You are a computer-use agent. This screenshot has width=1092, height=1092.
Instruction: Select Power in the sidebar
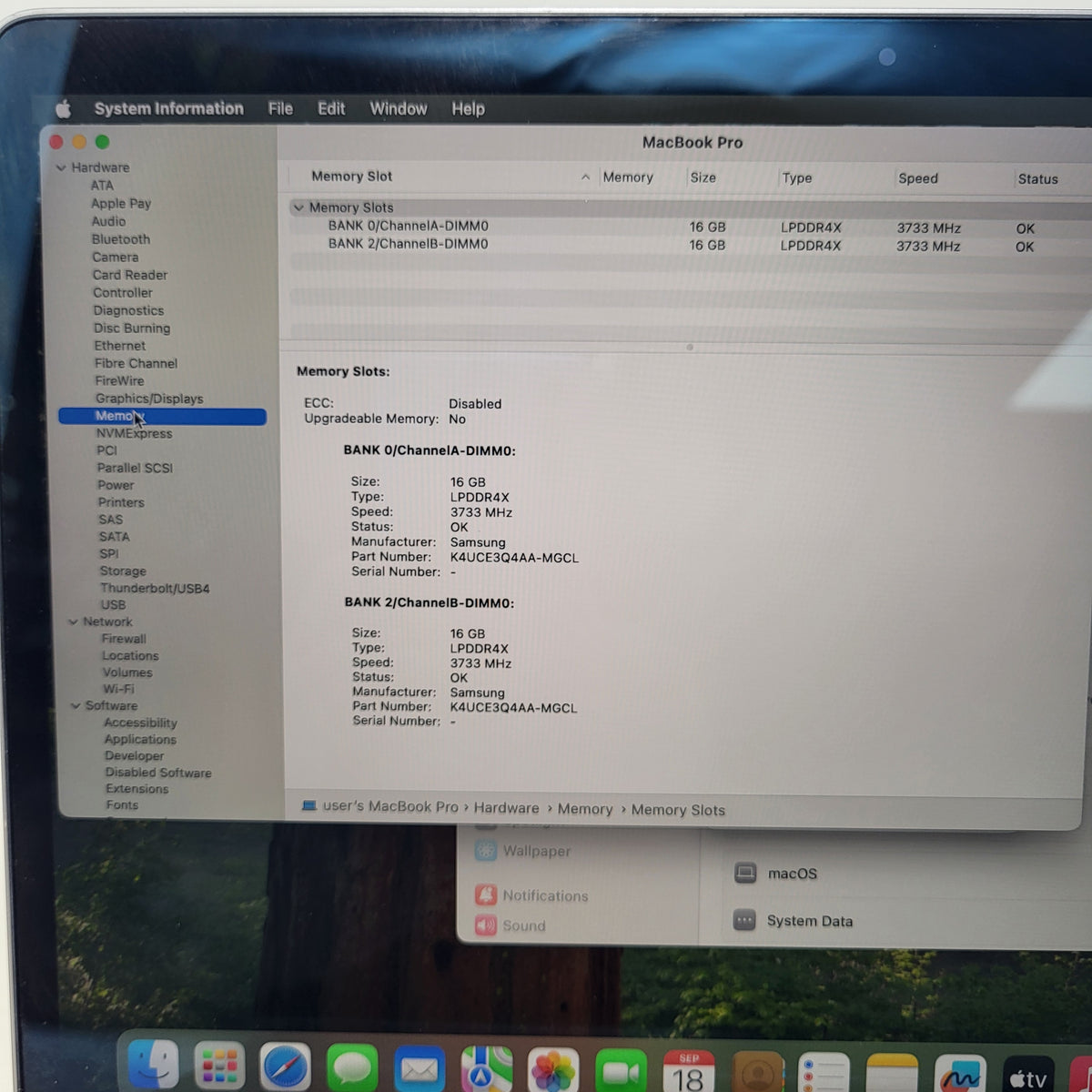[x=116, y=485]
